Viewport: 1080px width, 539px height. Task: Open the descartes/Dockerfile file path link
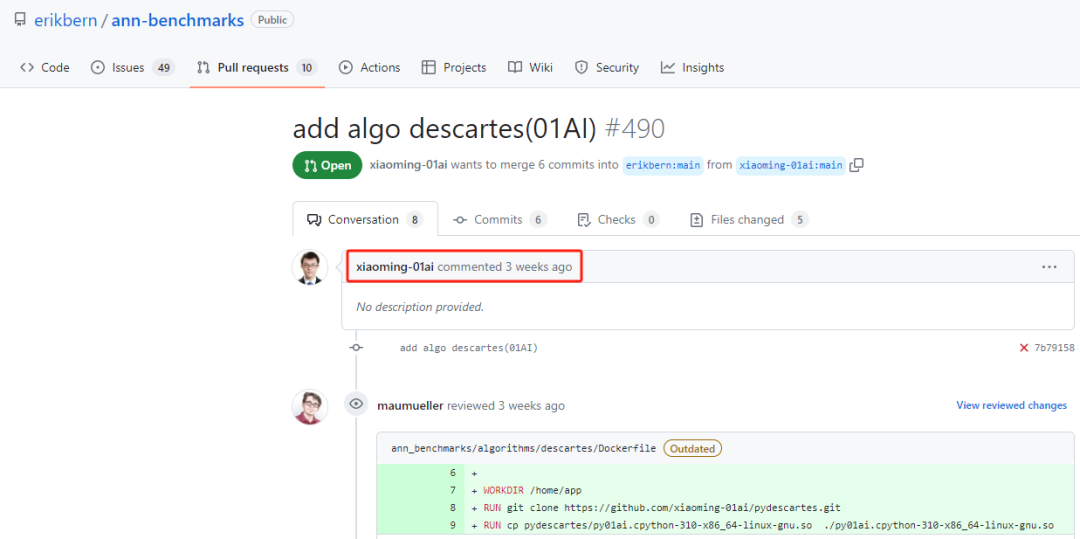(523, 449)
